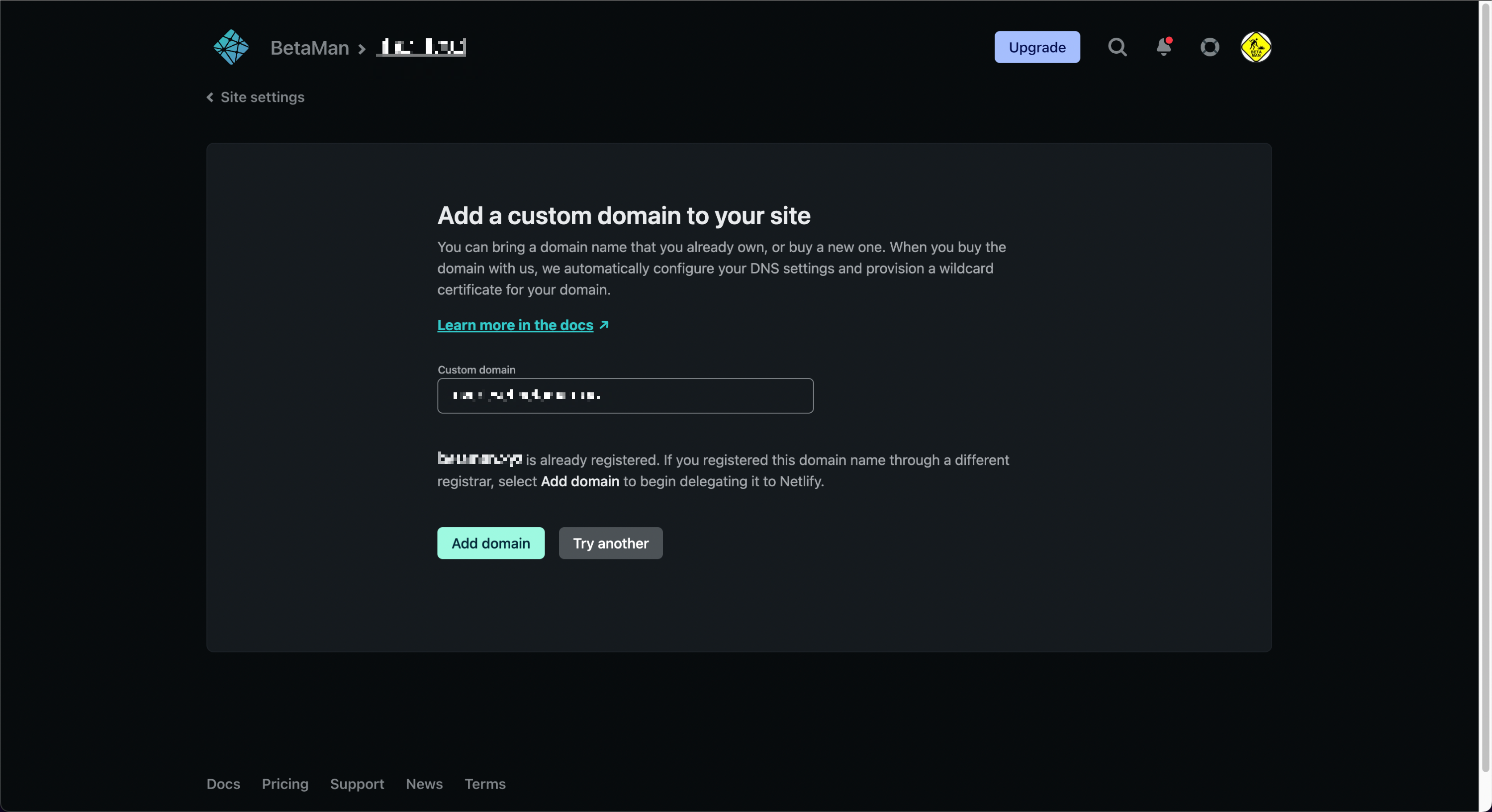
Task: Open the notifications bell
Action: (x=1164, y=47)
